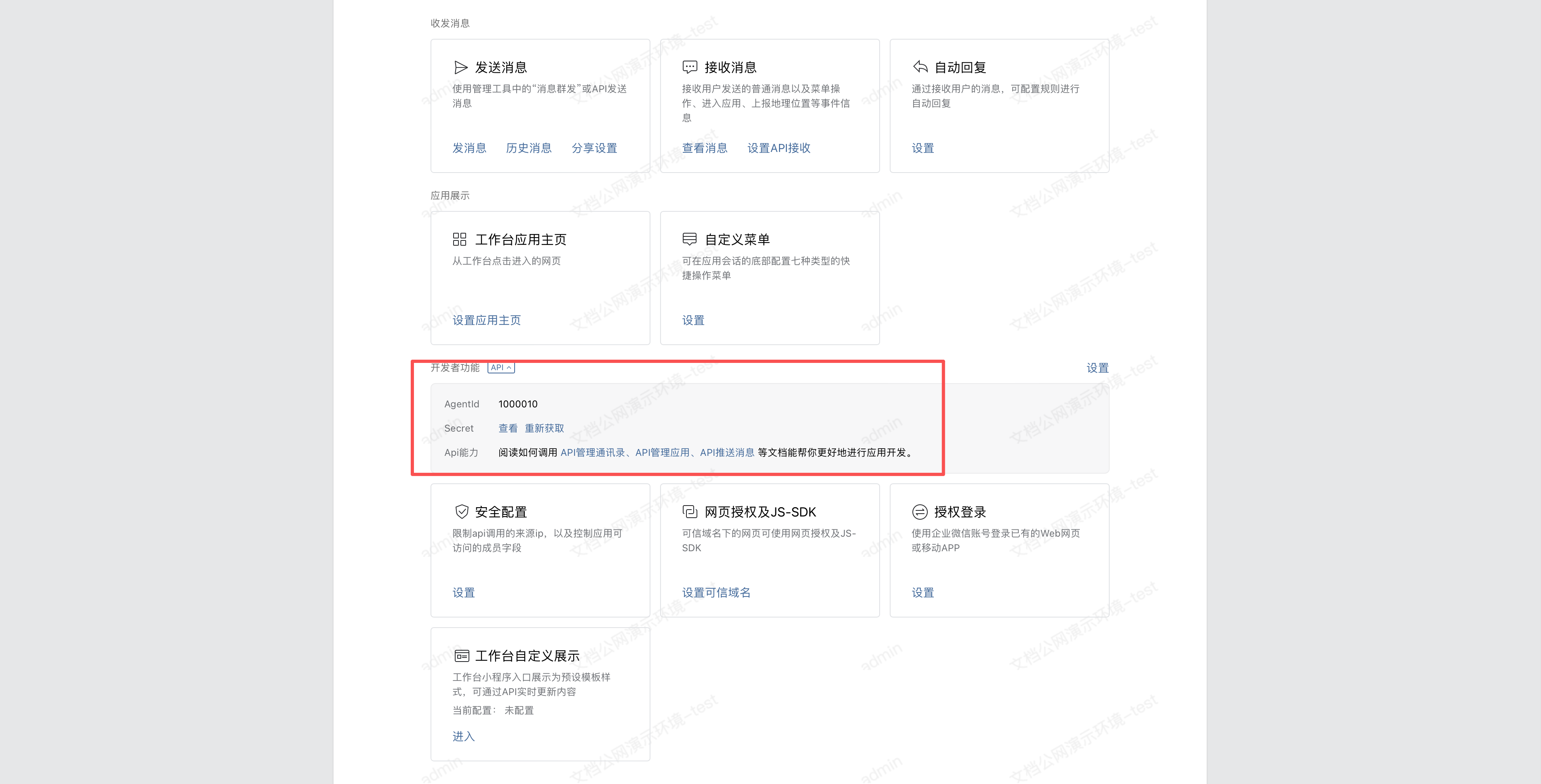Open 分享设置 share settings link
This screenshot has height=784, width=1541.
coord(594,148)
